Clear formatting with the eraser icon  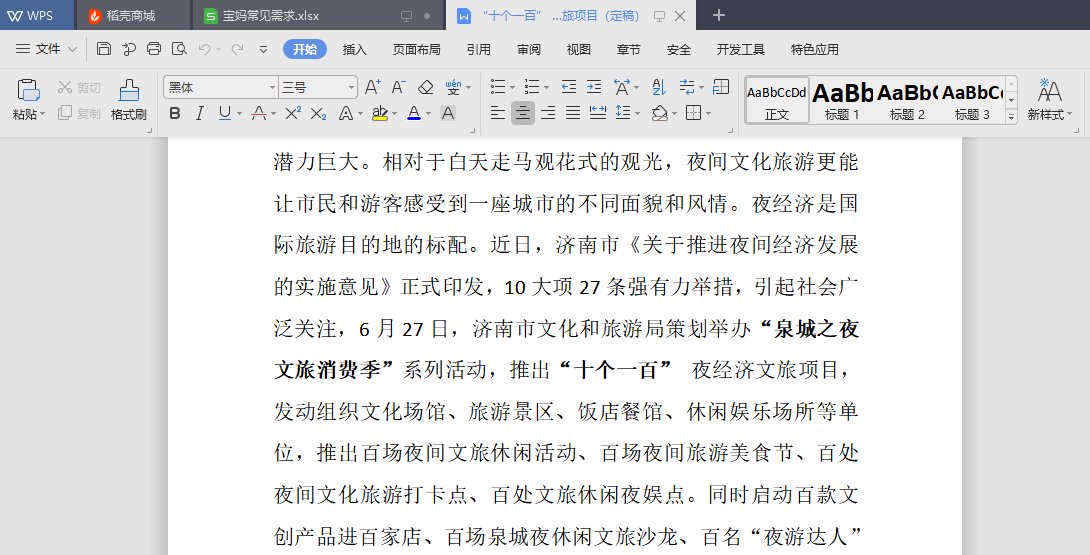425,87
